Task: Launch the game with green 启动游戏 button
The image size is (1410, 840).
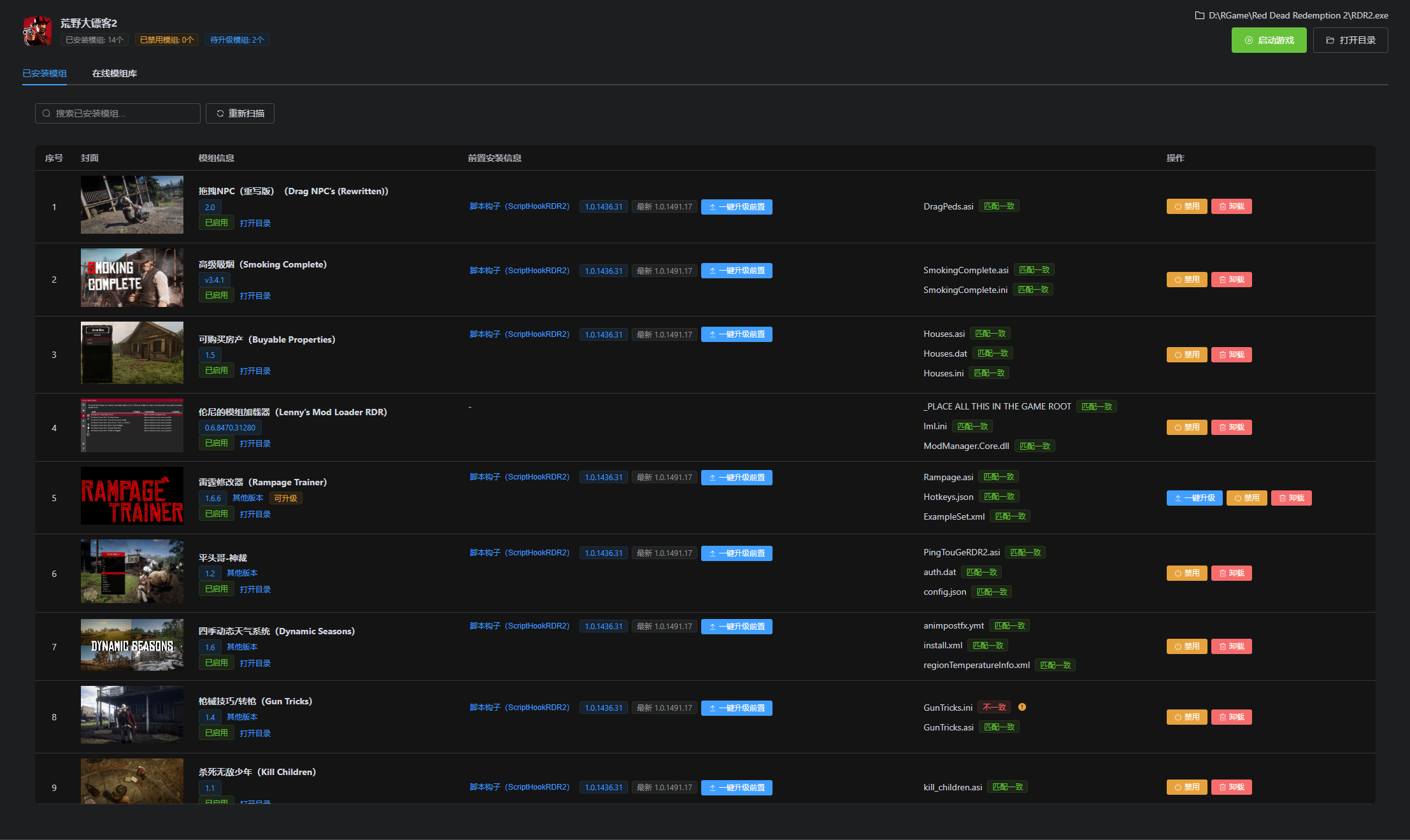Action: [1269, 40]
